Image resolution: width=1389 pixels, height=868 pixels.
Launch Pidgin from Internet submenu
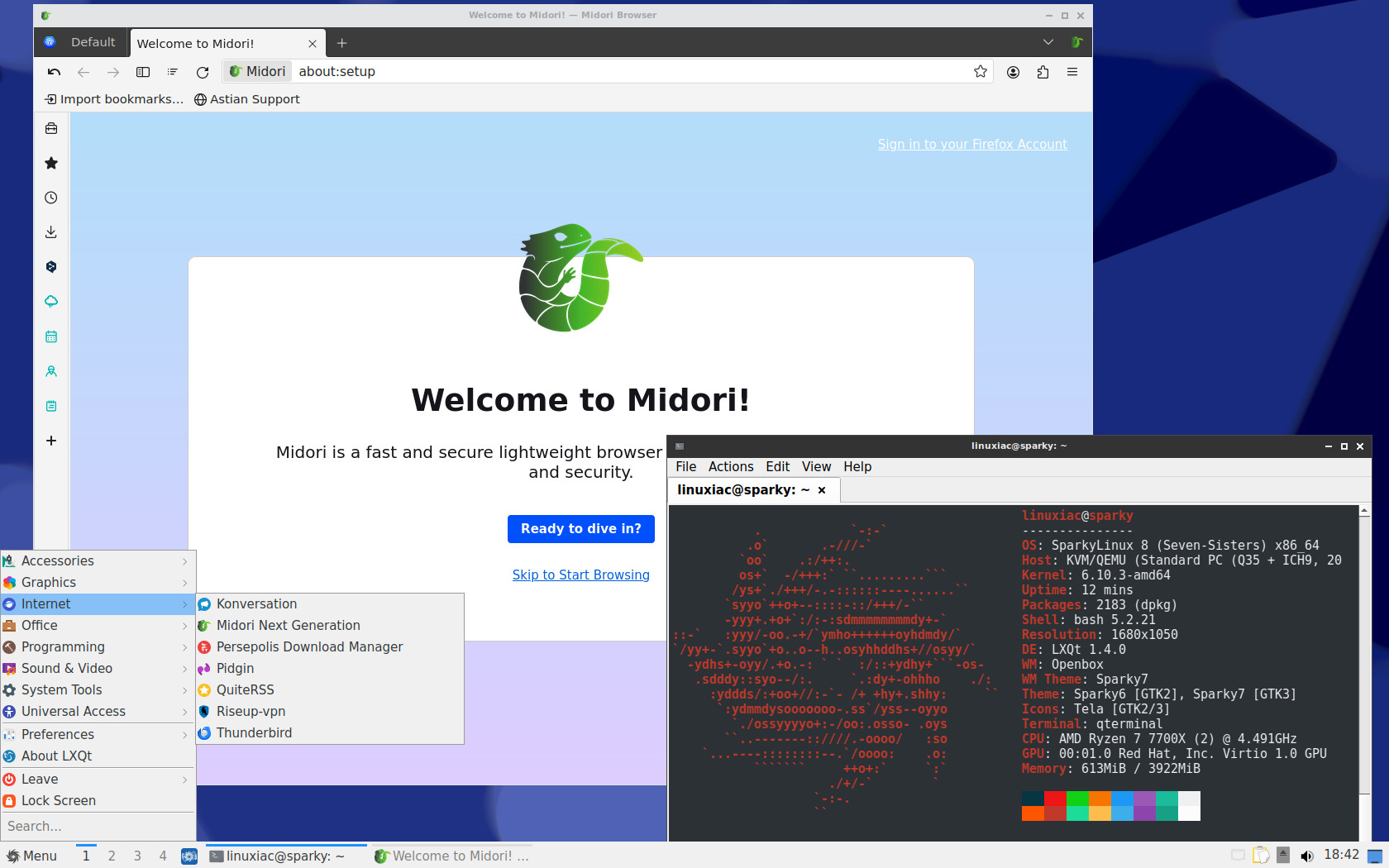(330, 669)
